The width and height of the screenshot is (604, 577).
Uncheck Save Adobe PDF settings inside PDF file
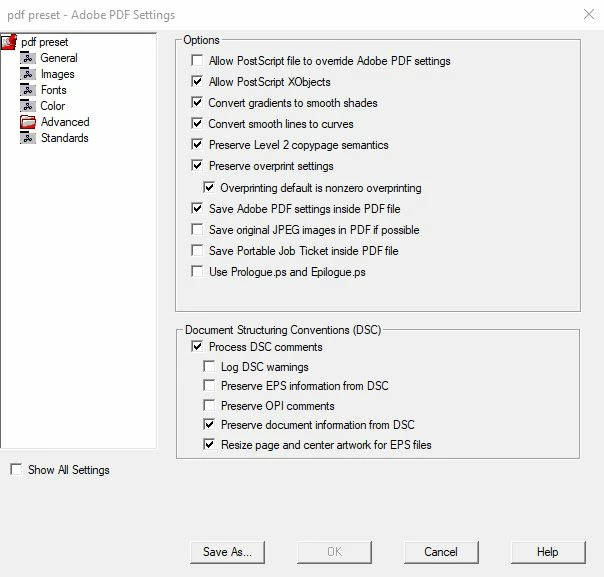[197, 209]
